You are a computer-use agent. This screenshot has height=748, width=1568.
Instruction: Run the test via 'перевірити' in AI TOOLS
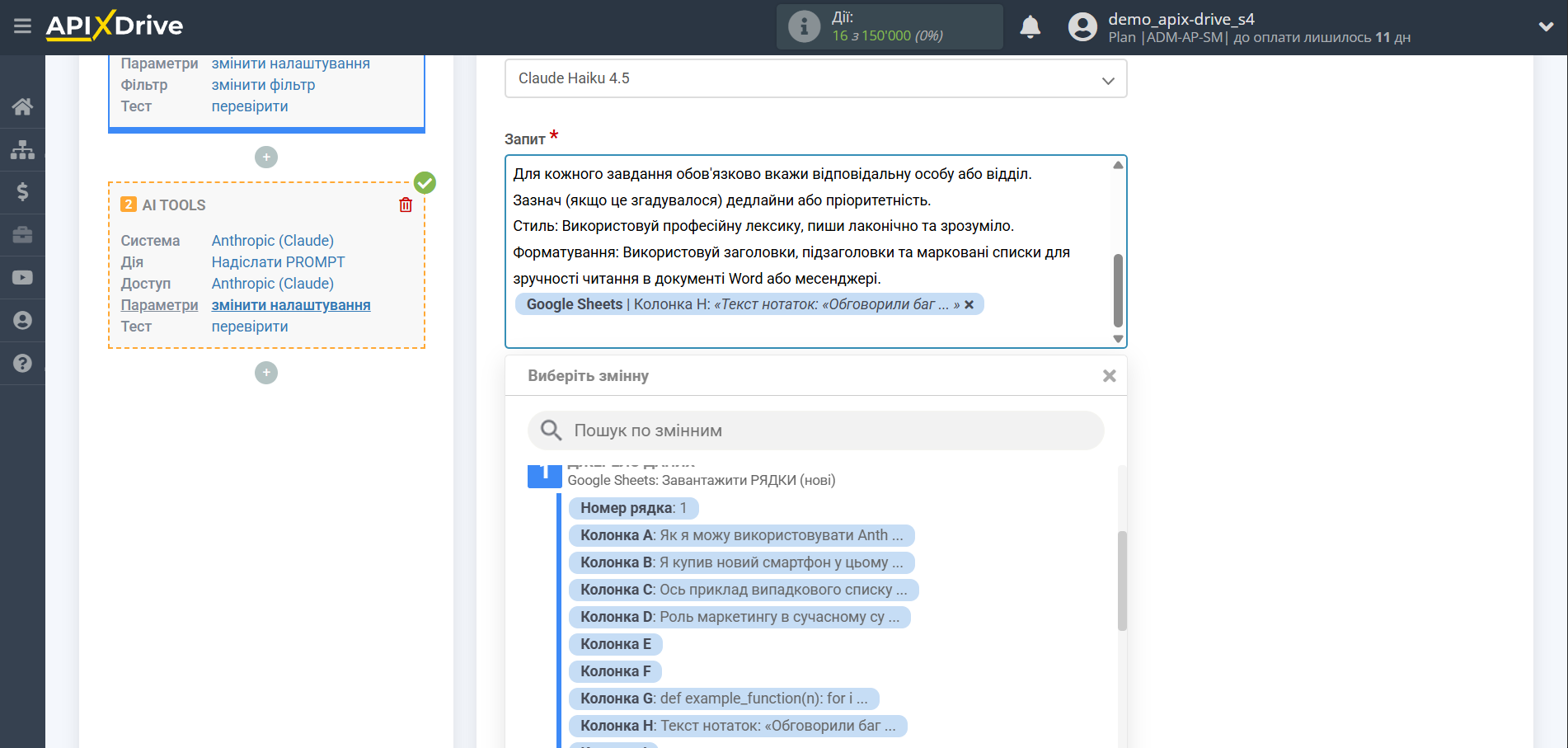coord(250,326)
